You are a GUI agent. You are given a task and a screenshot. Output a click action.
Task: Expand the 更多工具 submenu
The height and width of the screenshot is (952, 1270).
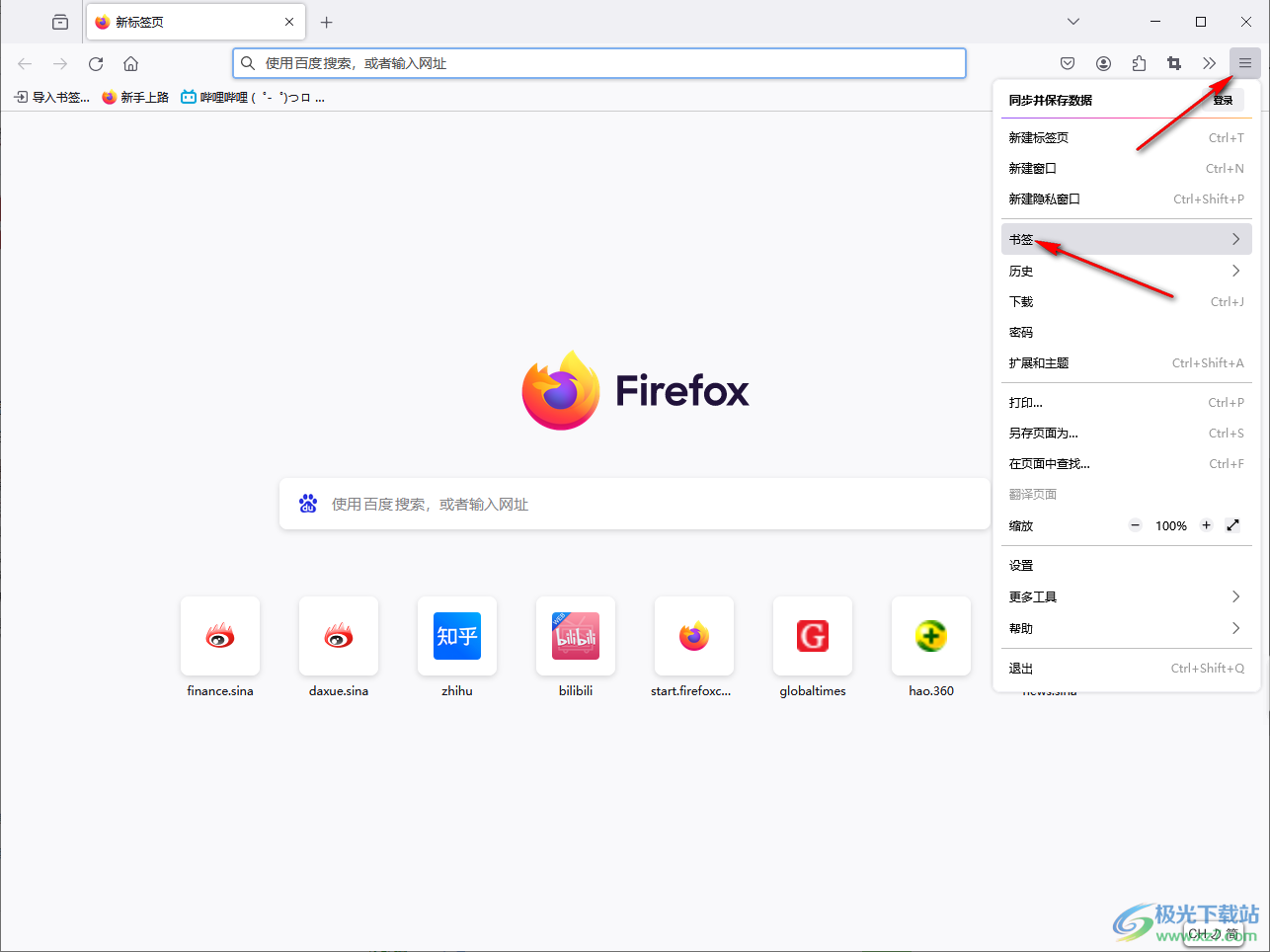pos(1126,596)
